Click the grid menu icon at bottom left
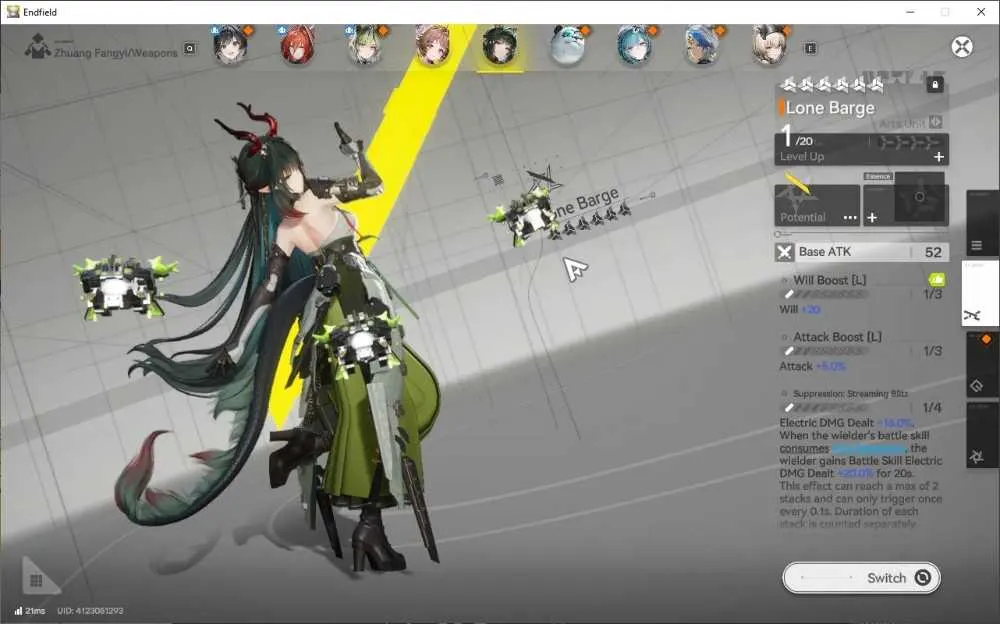This screenshot has width=1000, height=624. (36, 580)
